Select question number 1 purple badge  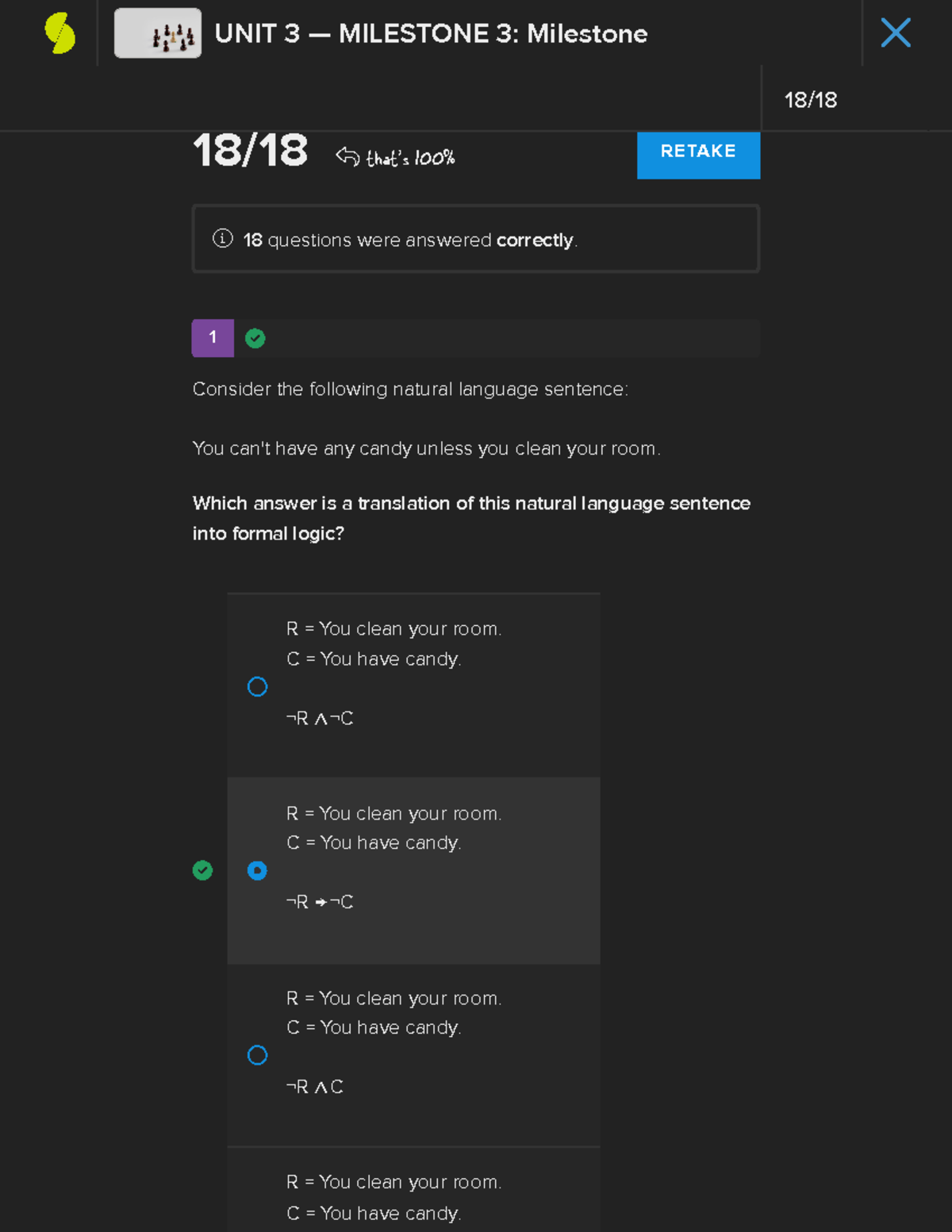point(213,338)
